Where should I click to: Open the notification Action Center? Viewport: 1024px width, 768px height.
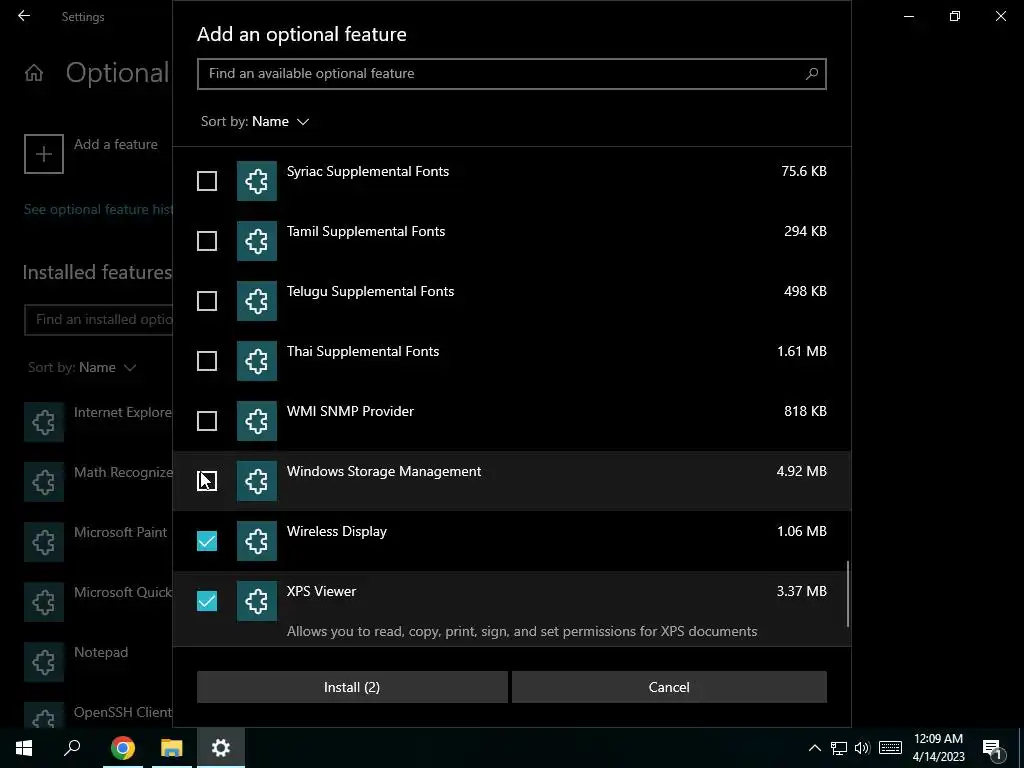point(992,748)
